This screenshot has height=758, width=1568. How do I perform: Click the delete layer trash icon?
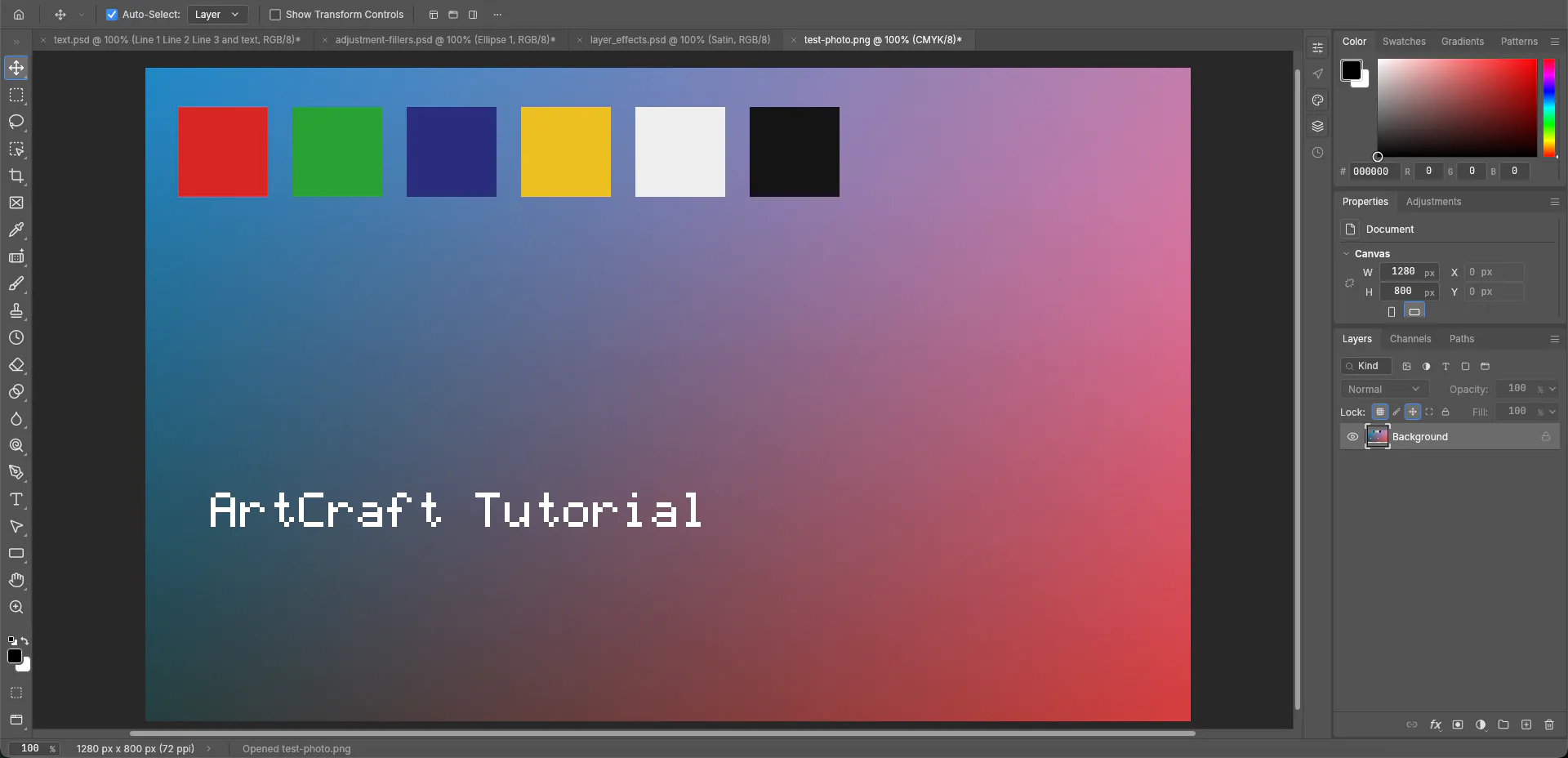(1549, 725)
